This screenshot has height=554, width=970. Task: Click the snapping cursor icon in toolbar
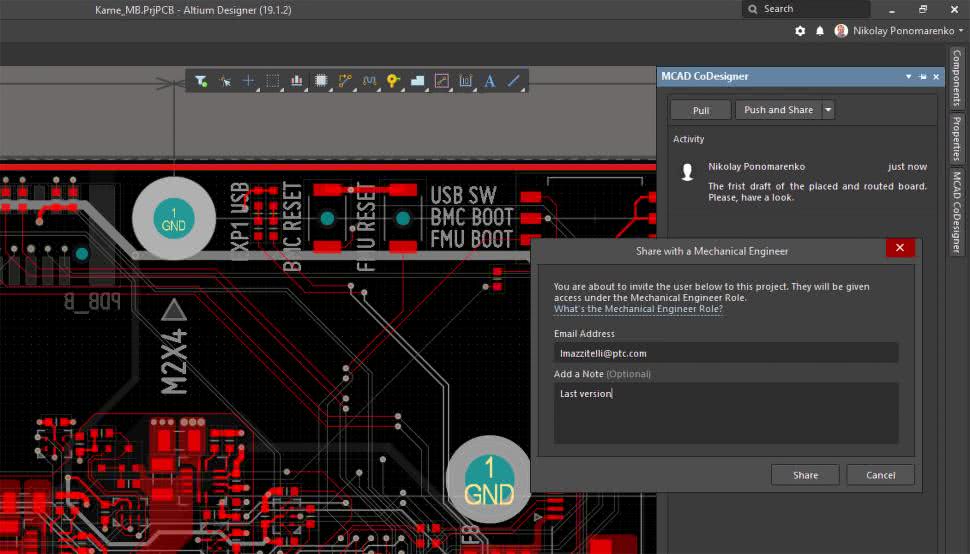click(x=225, y=81)
